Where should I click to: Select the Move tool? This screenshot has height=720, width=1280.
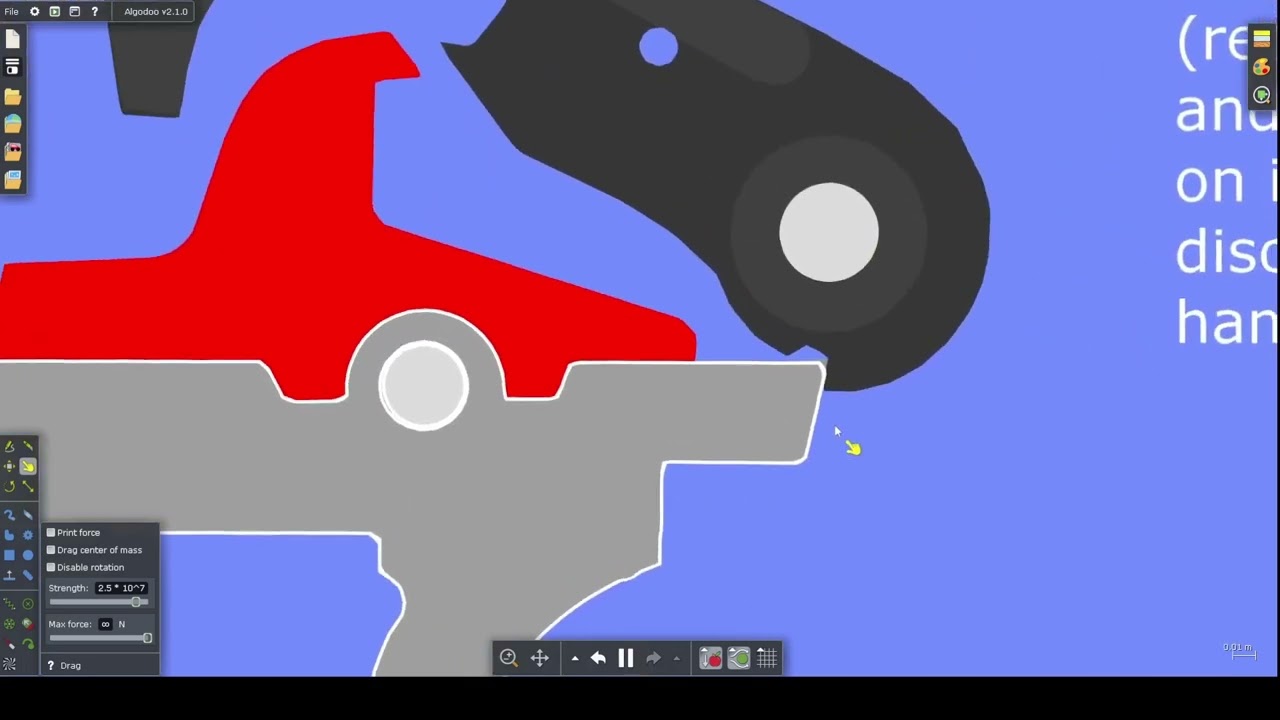[x=9, y=466]
